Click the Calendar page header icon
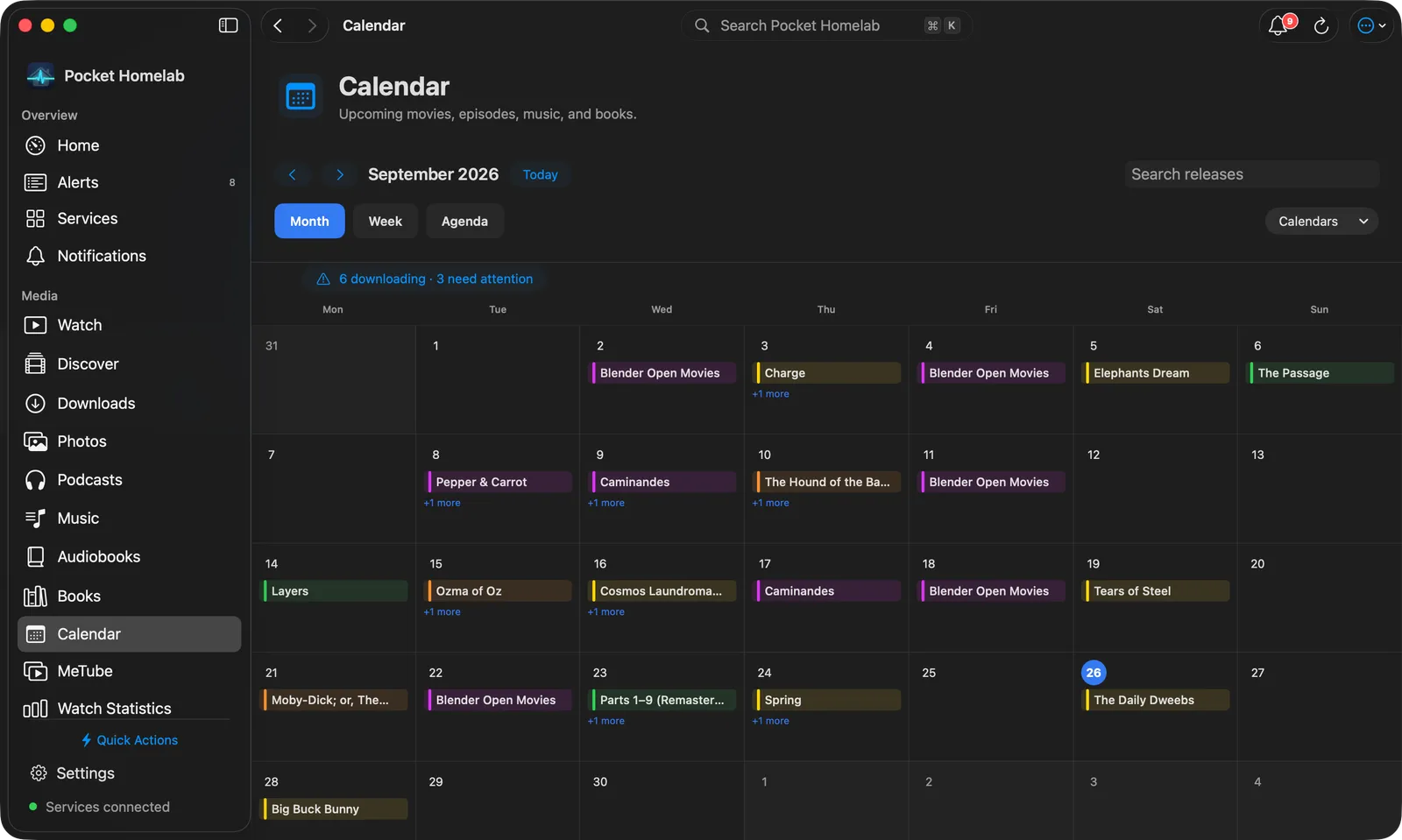 [x=301, y=96]
